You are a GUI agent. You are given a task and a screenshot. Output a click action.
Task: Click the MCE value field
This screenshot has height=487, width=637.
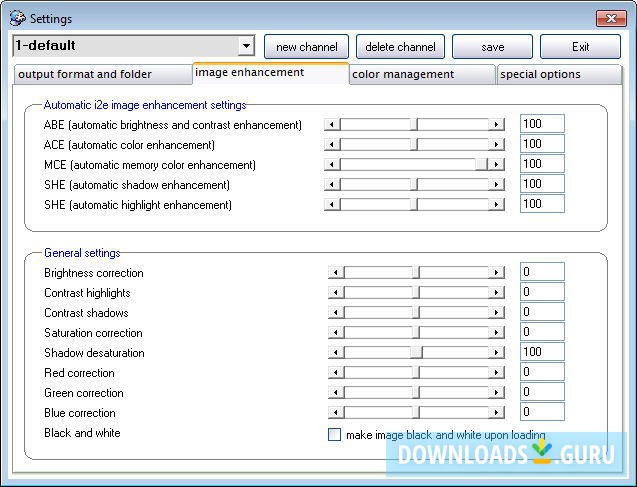[542, 164]
